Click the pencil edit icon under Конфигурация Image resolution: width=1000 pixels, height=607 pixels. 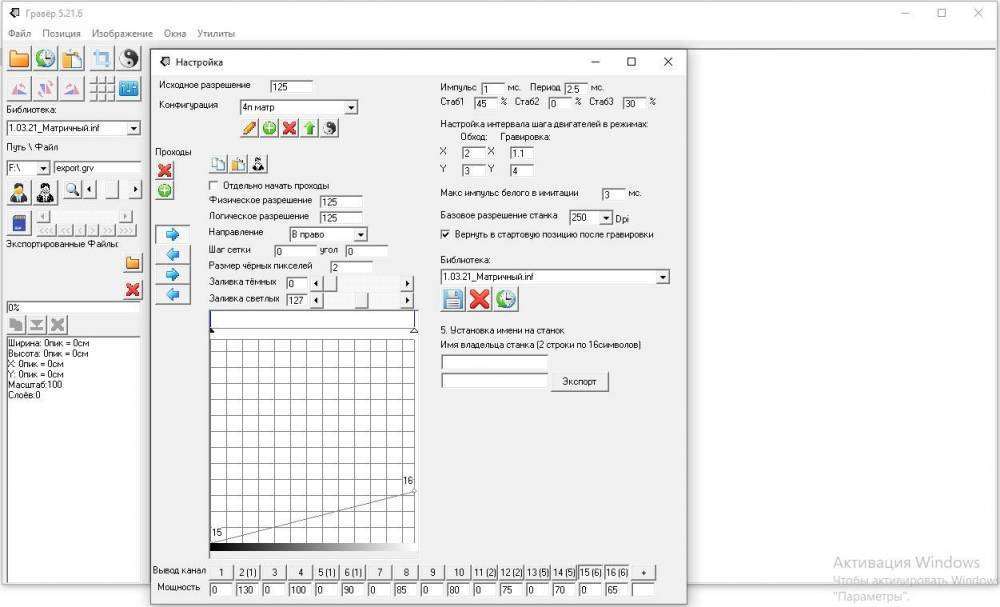pos(250,128)
